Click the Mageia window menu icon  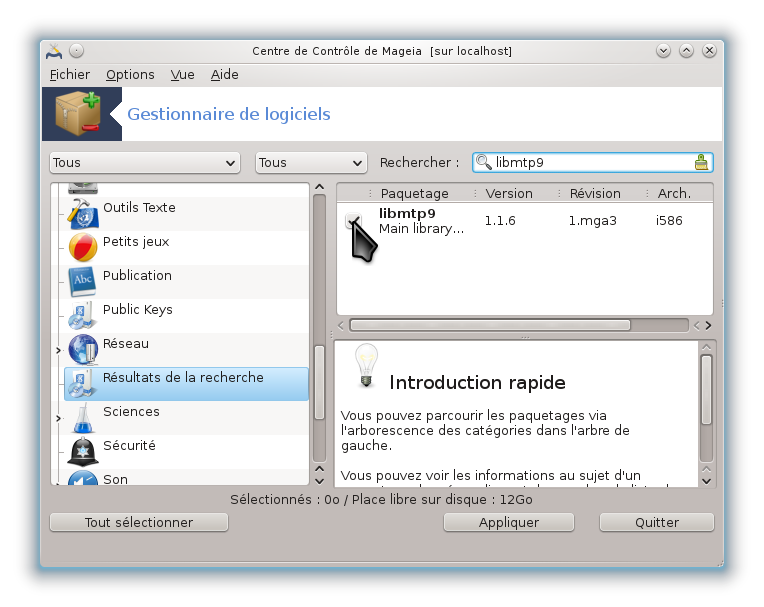click(54, 51)
